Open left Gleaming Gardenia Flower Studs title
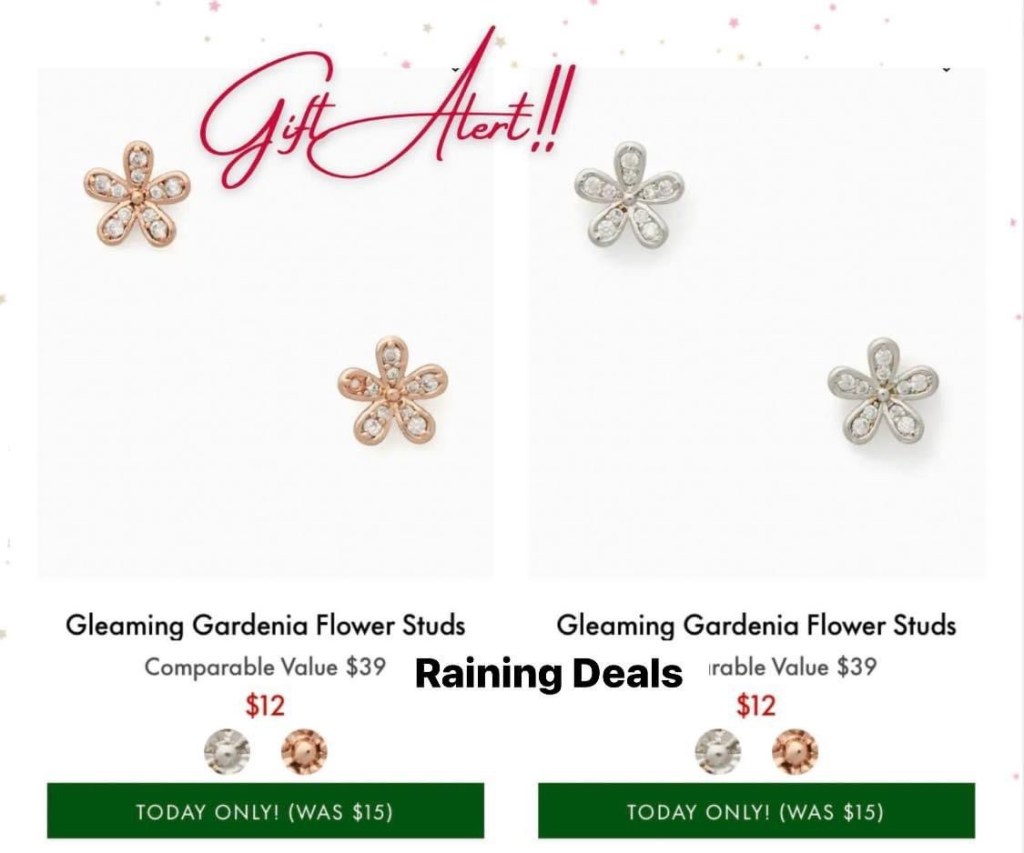This screenshot has height=853, width=1024. 265,625
